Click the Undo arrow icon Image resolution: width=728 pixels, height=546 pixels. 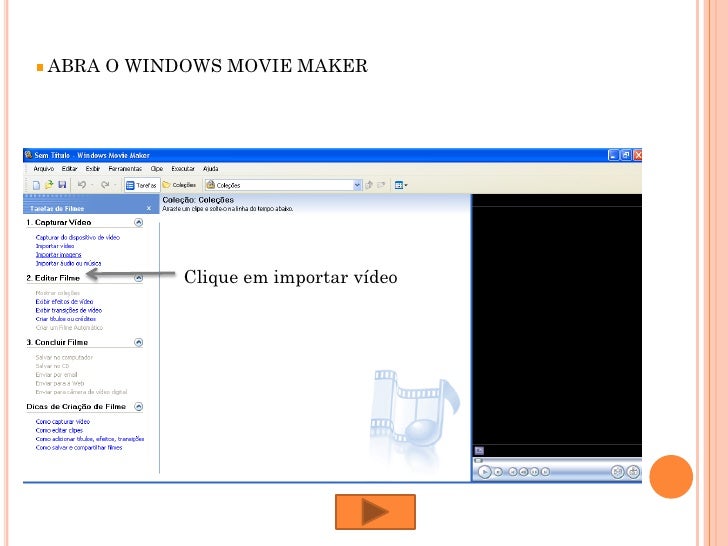[82, 185]
